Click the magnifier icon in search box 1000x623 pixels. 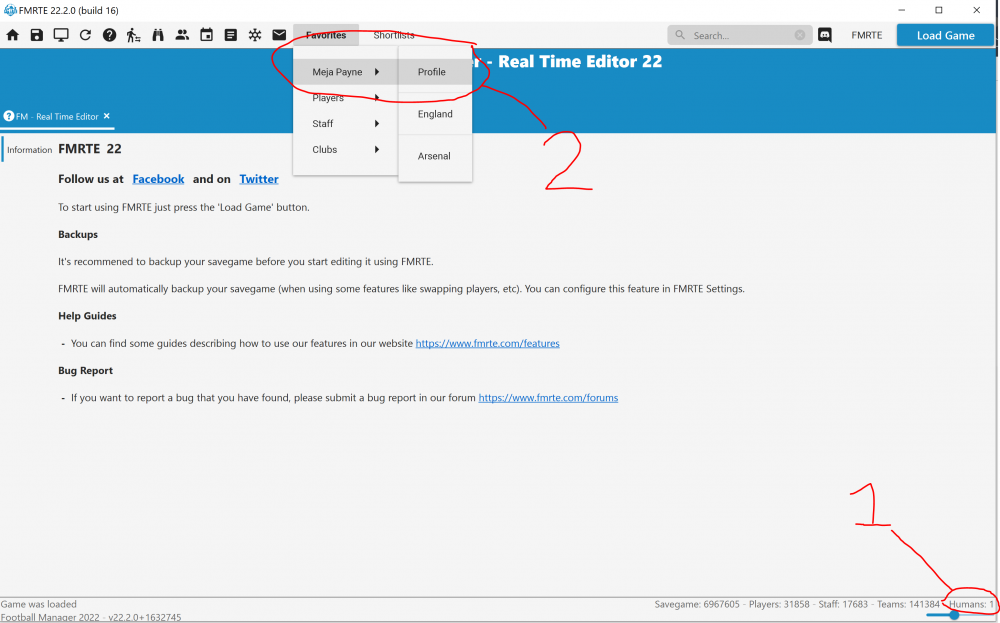coord(680,35)
